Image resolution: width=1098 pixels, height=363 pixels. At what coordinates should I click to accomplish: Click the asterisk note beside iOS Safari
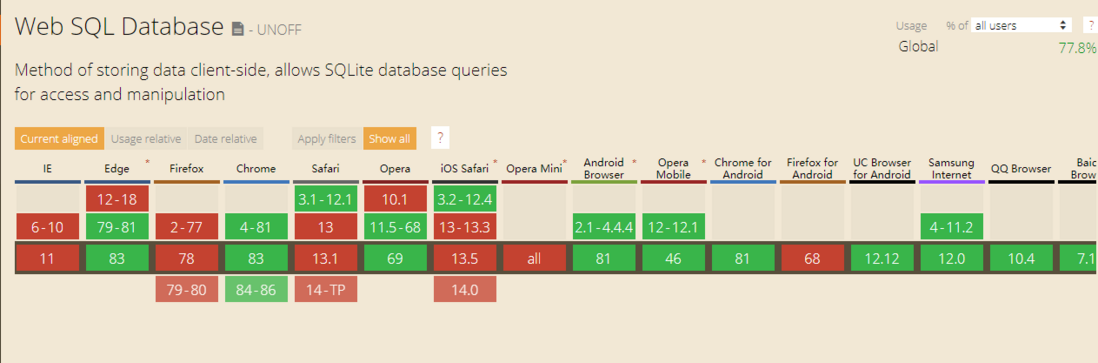coord(495,163)
